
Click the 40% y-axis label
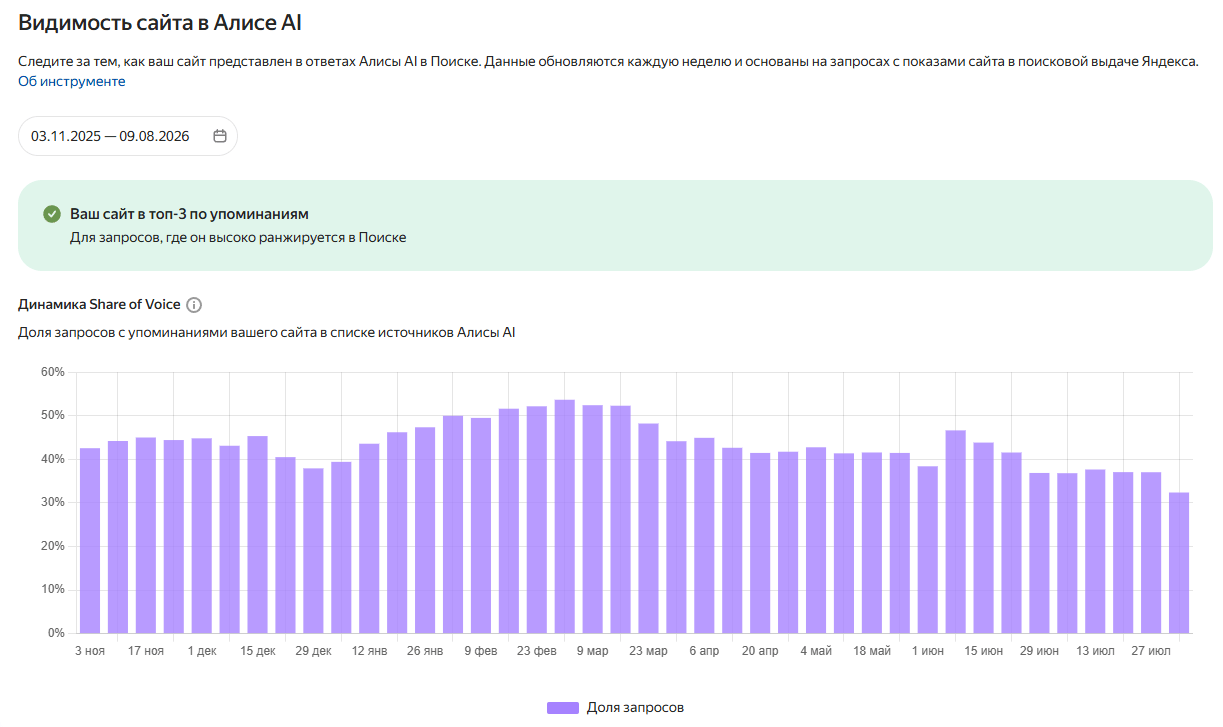point(52,459)
